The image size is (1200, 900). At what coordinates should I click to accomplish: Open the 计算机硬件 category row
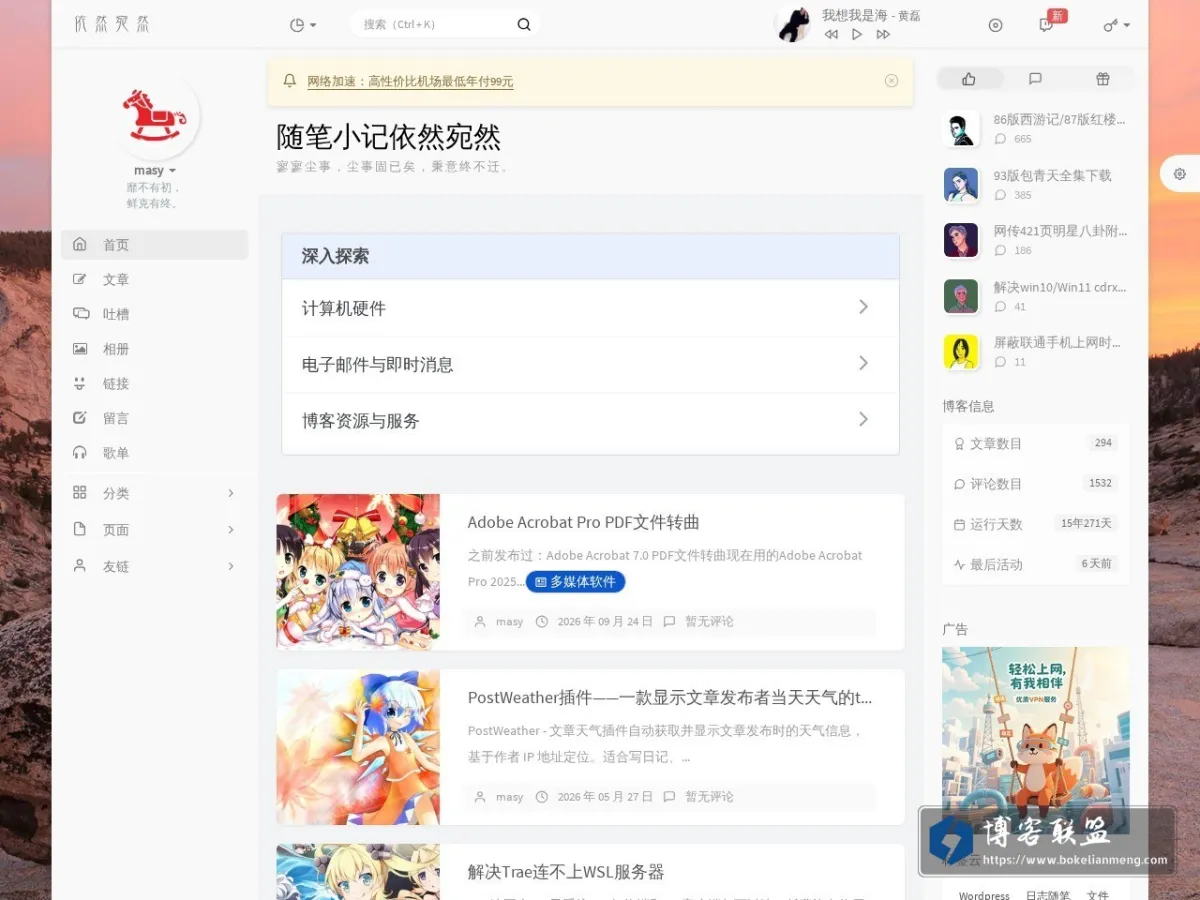tap(590, 309)
